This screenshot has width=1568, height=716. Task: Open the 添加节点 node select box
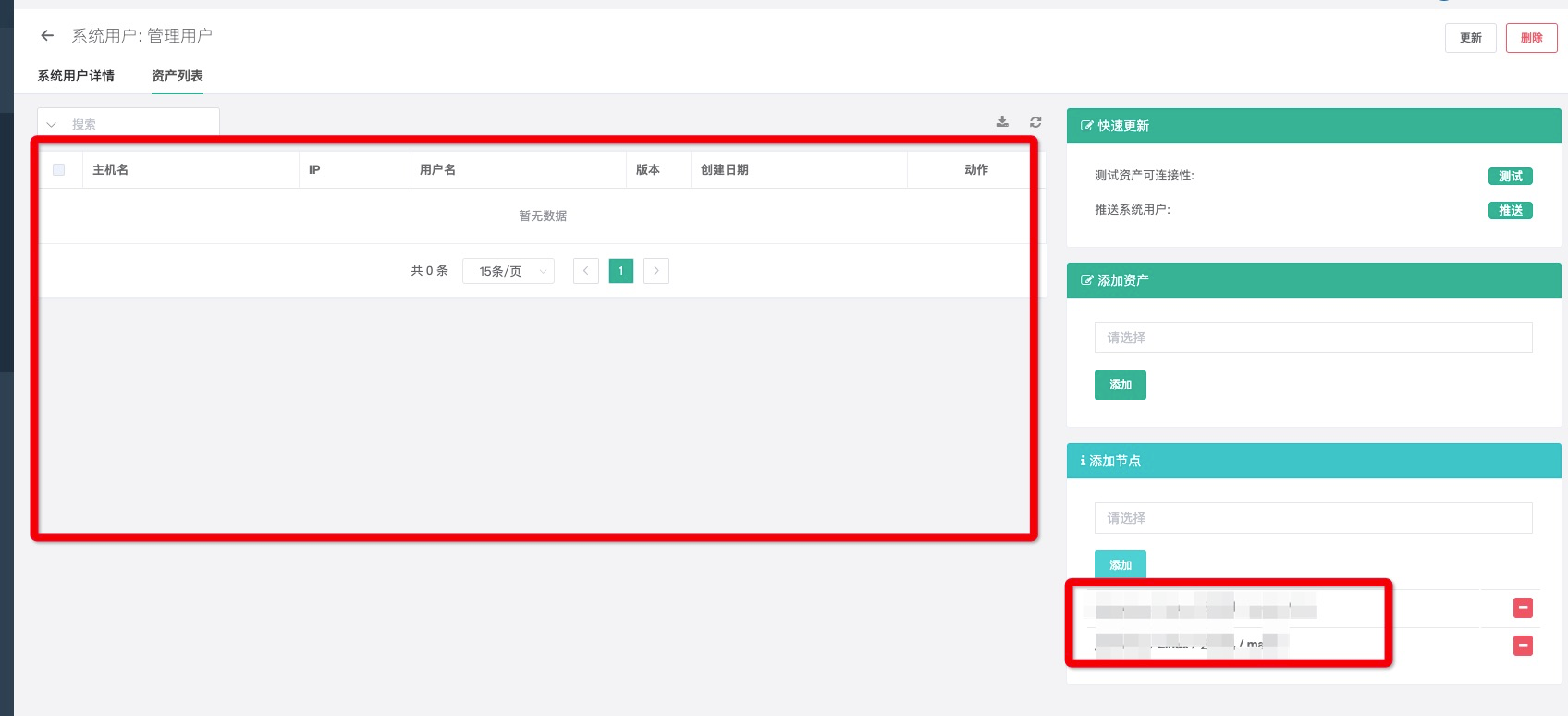click(1313, 518)
